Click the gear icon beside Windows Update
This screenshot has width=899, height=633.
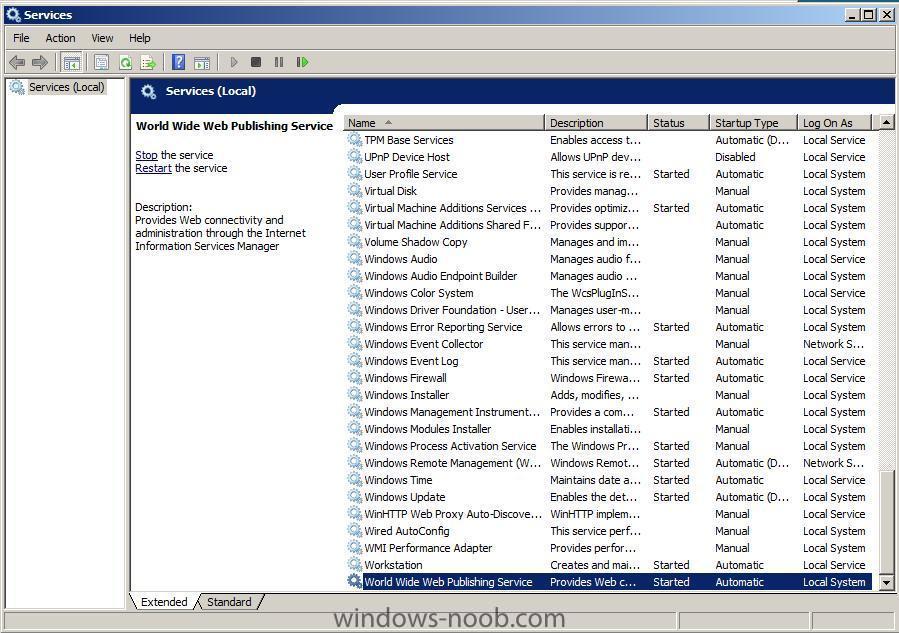[x=355, y=497]
